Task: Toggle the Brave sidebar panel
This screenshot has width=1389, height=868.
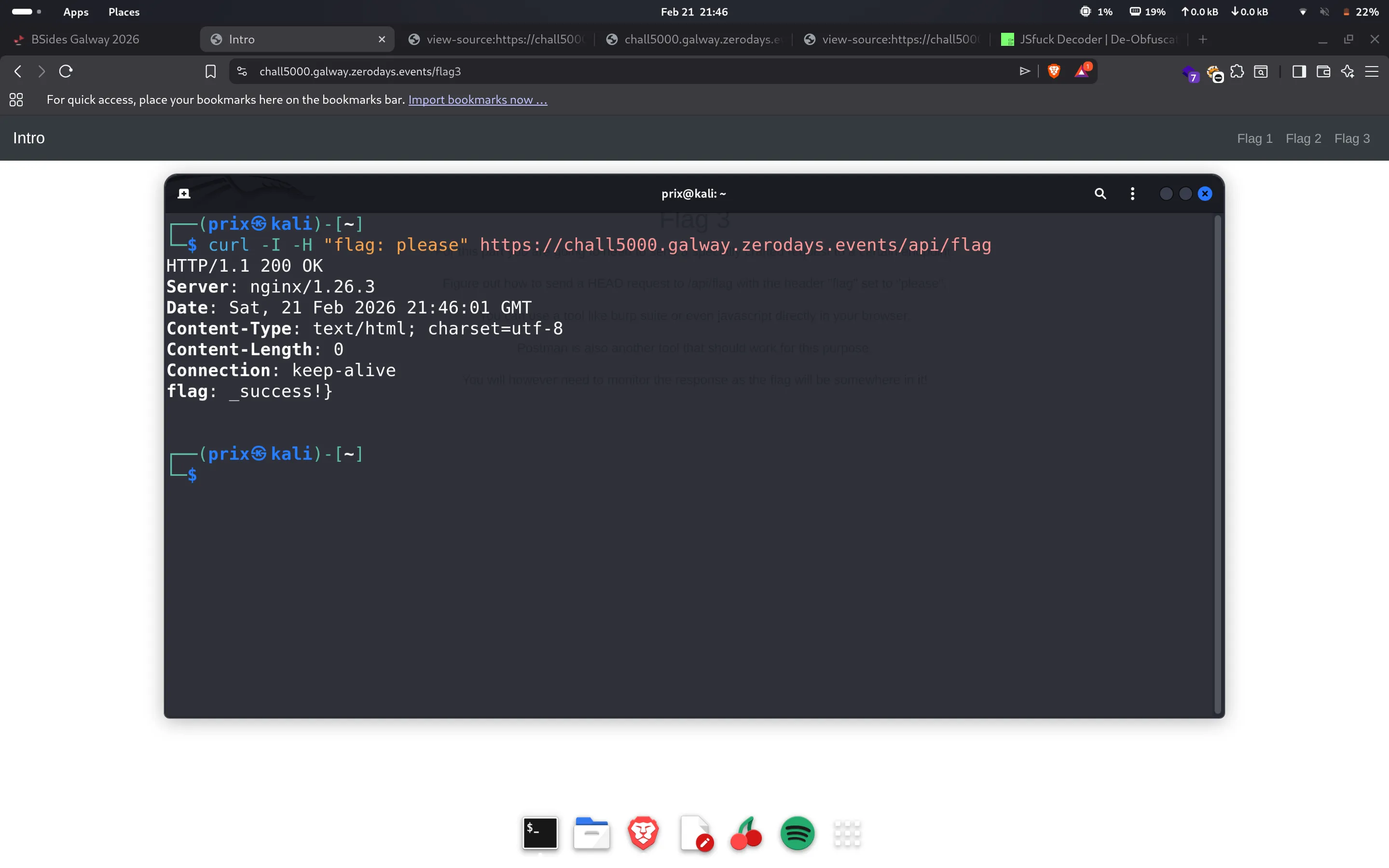Action: point(1298,71)
